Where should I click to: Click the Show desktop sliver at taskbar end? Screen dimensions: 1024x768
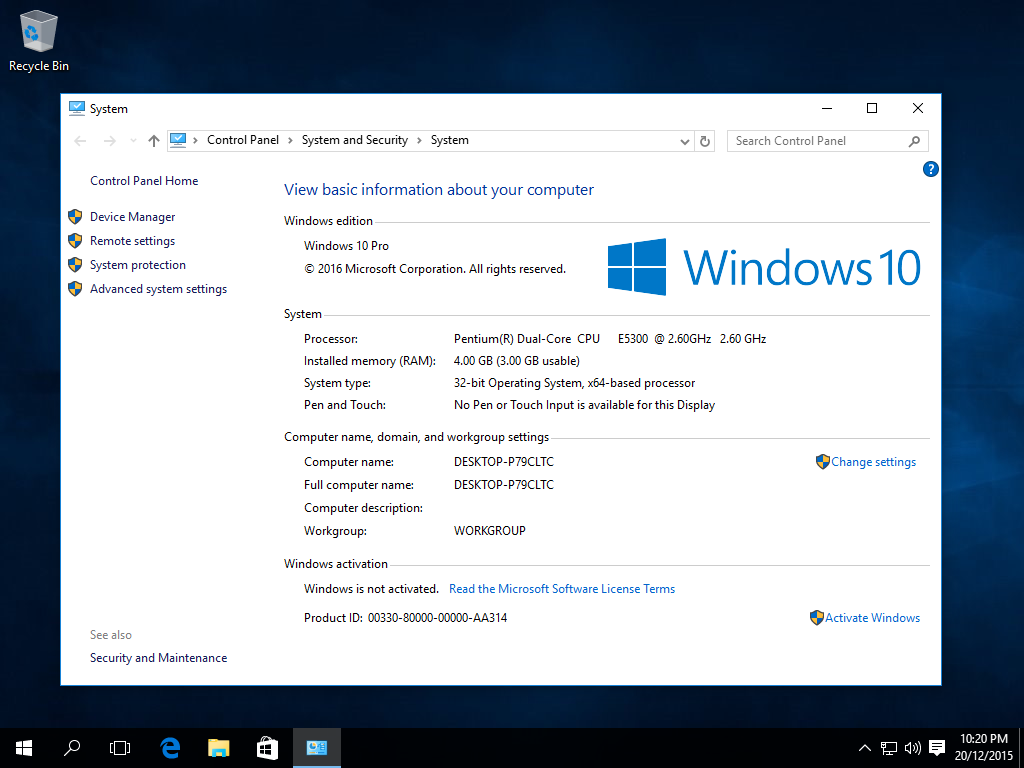click(x=1021, y=748)
